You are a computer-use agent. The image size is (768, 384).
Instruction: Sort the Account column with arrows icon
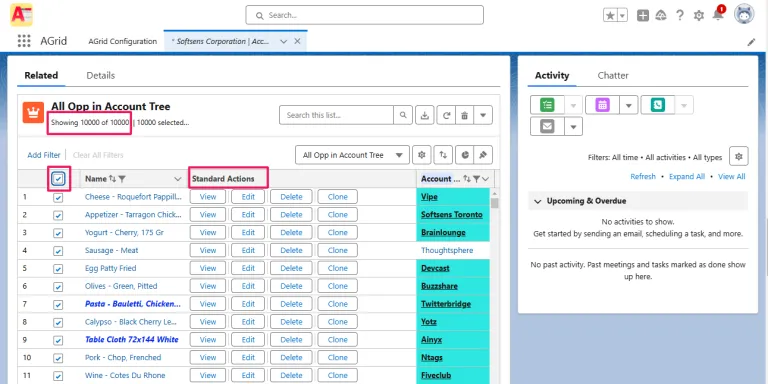[467, 179]
